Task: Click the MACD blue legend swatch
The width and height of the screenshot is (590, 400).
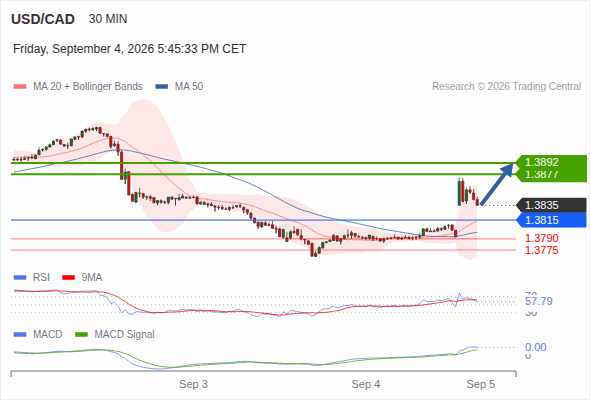Action: coord(20,335)
